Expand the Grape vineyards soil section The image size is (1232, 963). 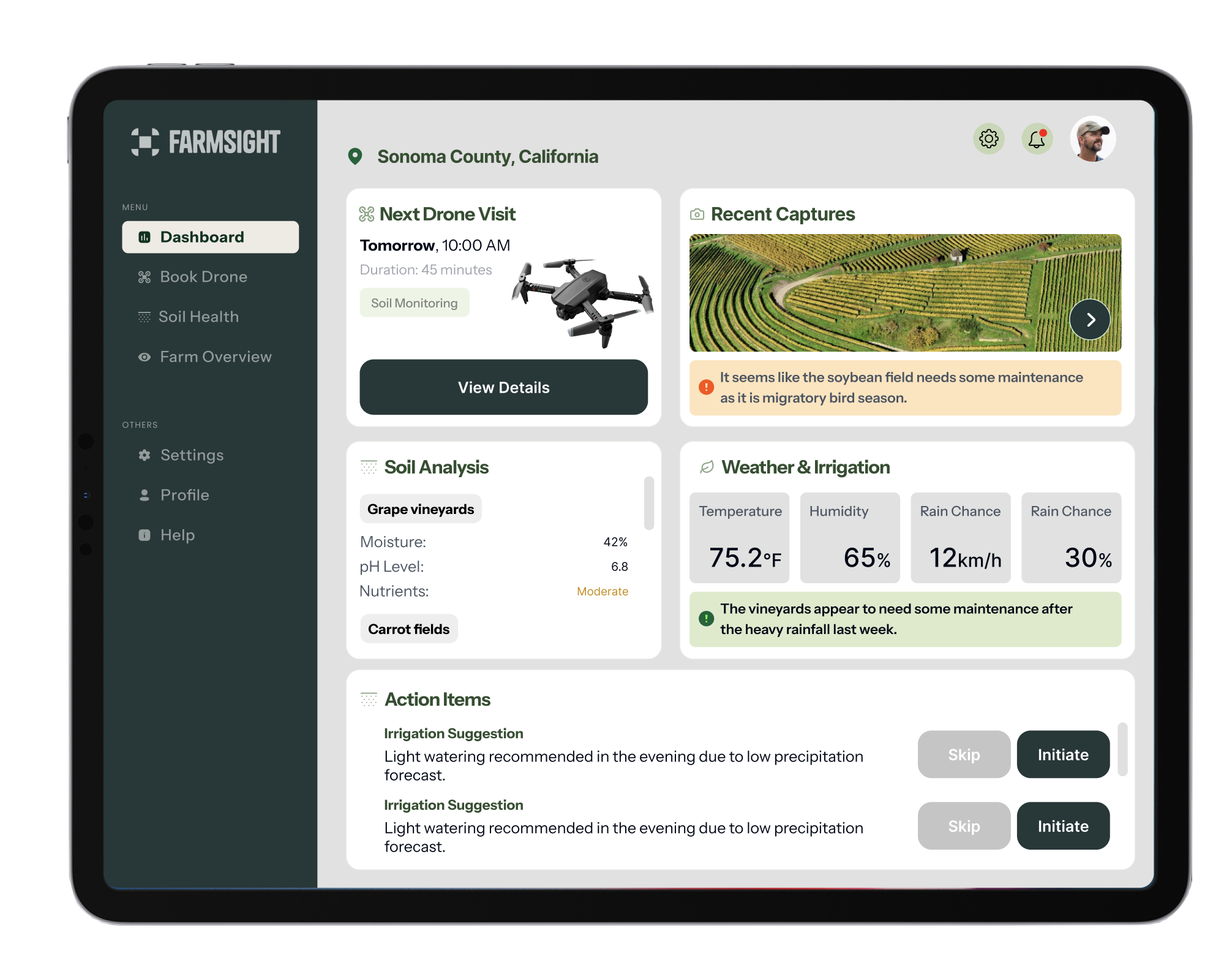click(x=421, y=509)
